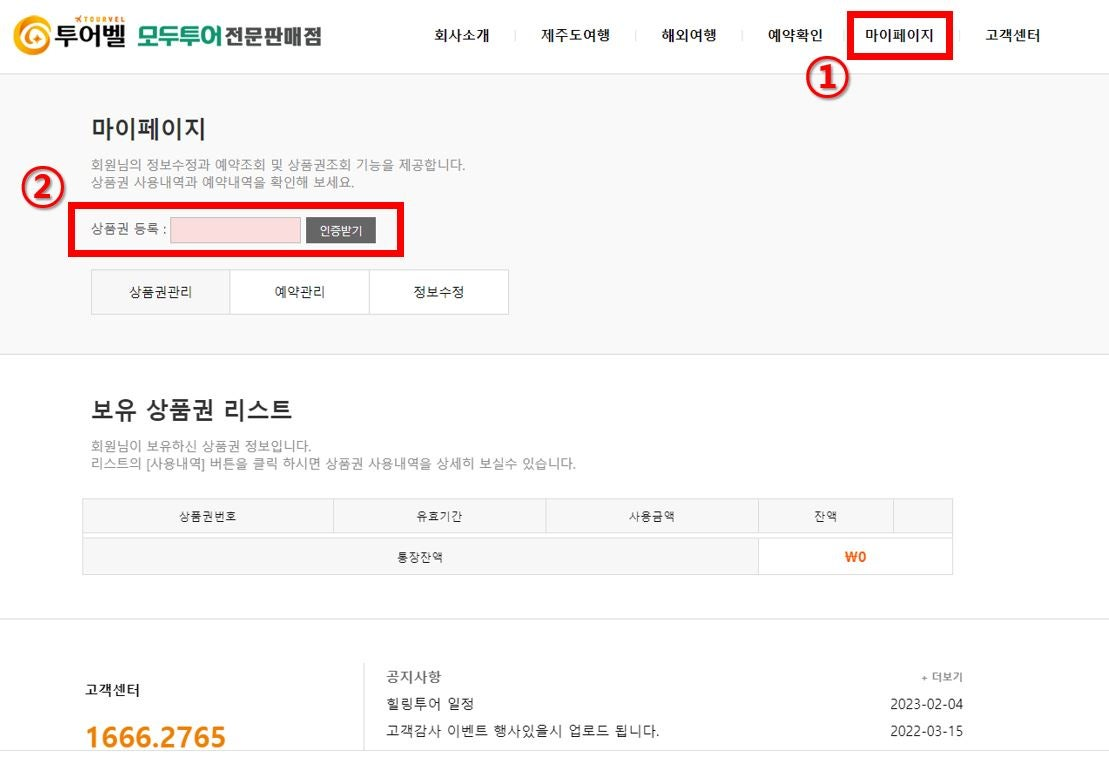Click the 통장잔액 row label

(x=420, y=557)
